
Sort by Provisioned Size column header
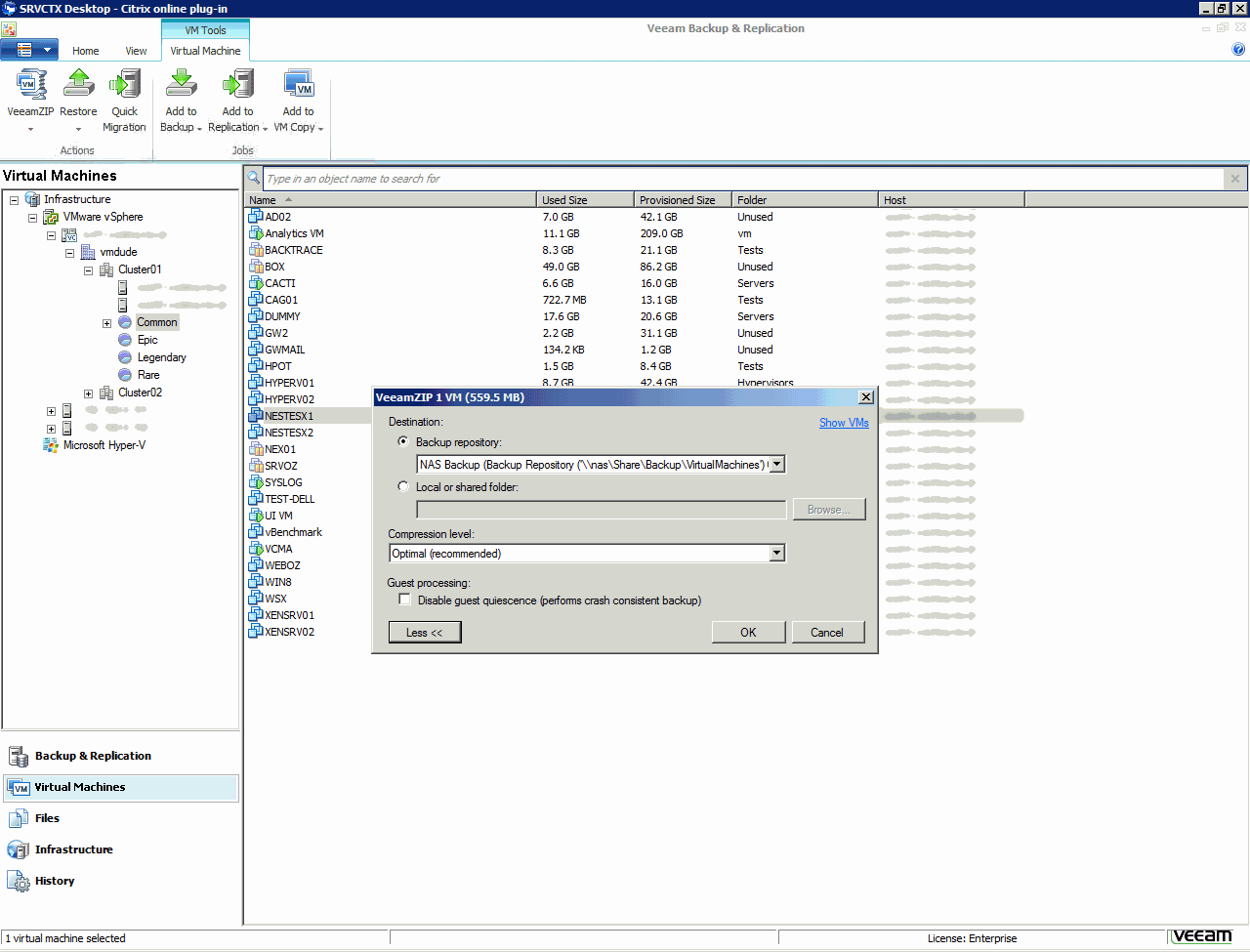(x=684, y=200)
